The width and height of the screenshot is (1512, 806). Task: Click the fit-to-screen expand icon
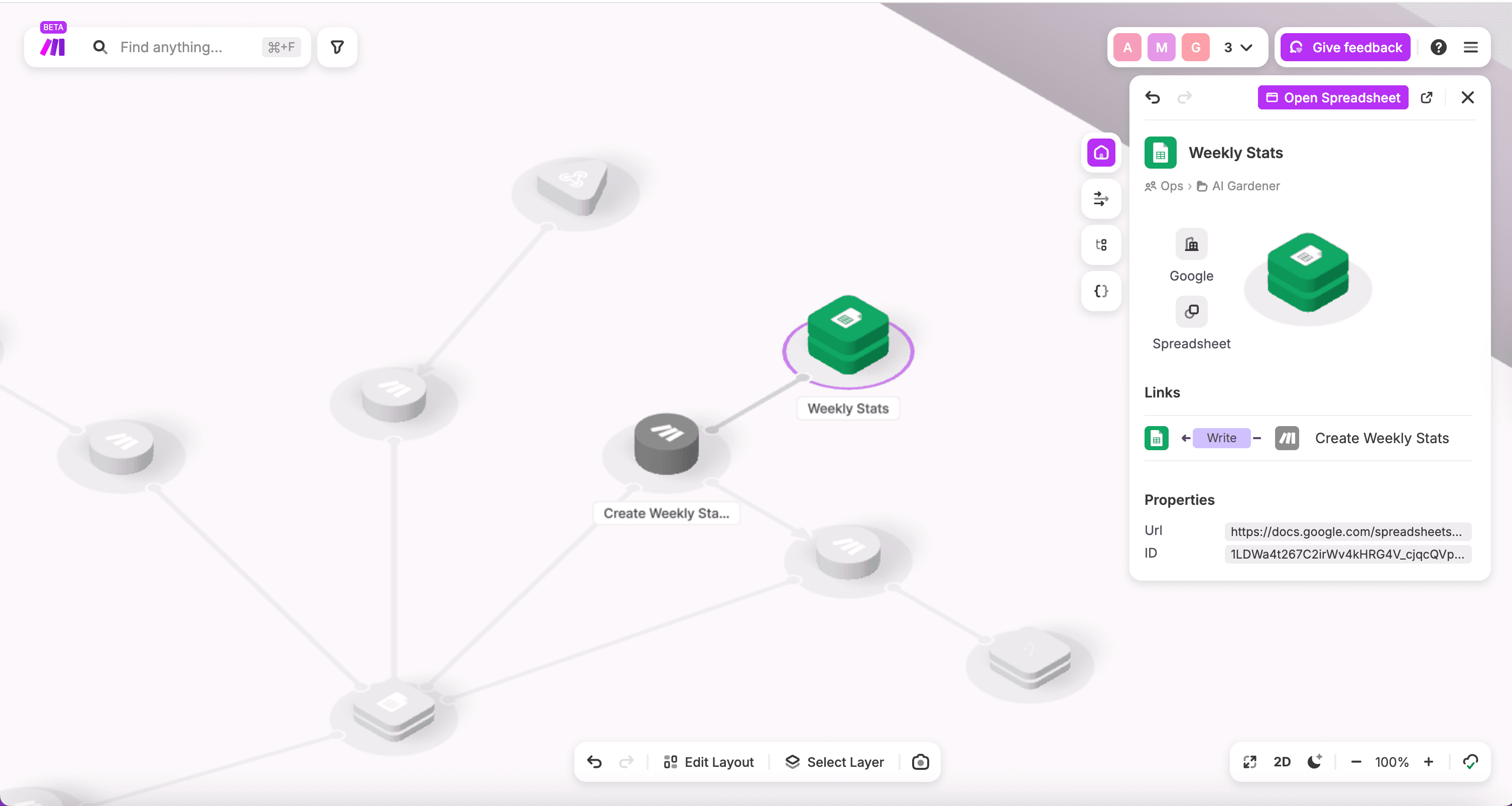click(x=1249, y=761)
